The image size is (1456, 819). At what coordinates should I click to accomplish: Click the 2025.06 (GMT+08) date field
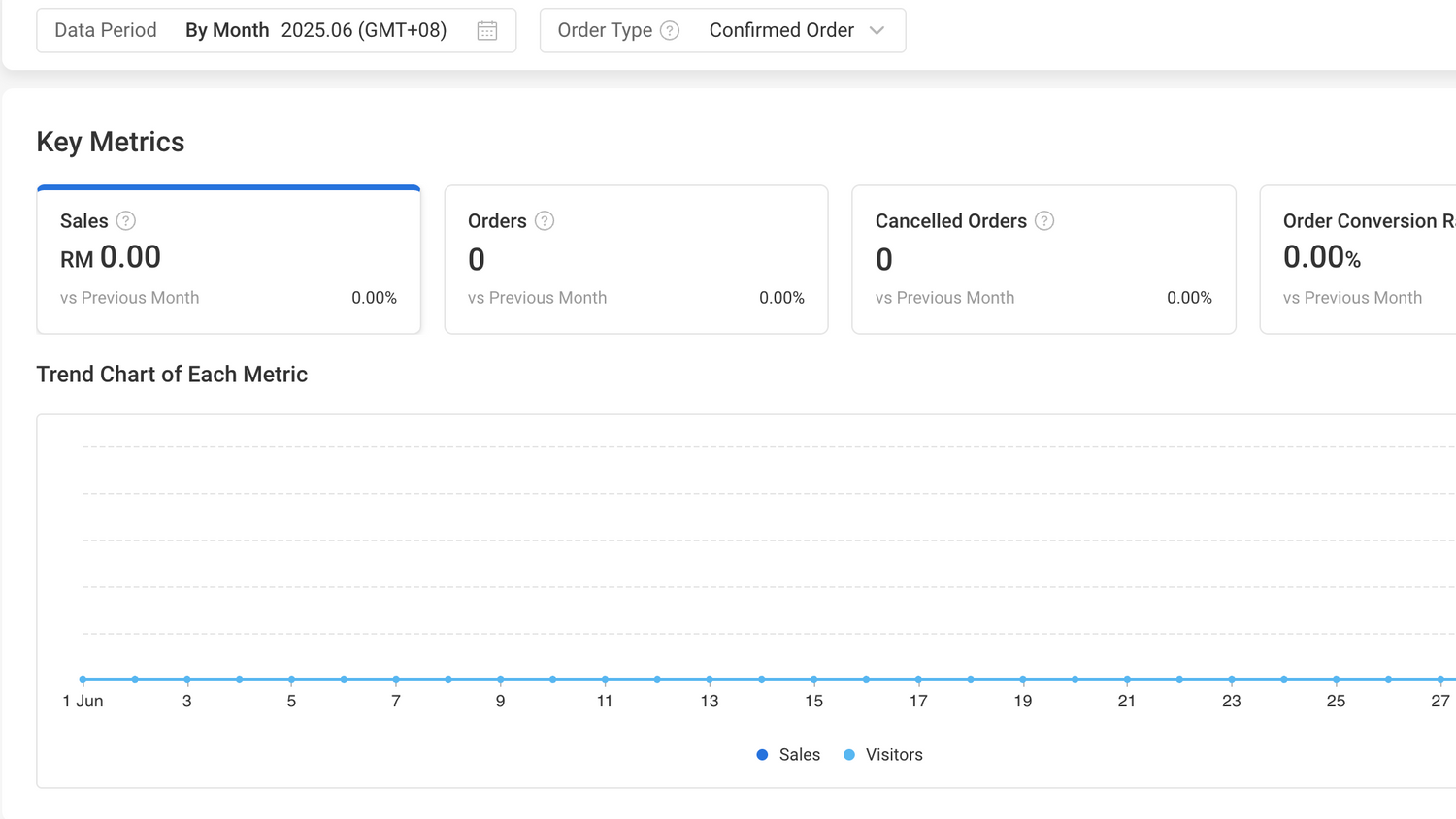click(364, 31)
